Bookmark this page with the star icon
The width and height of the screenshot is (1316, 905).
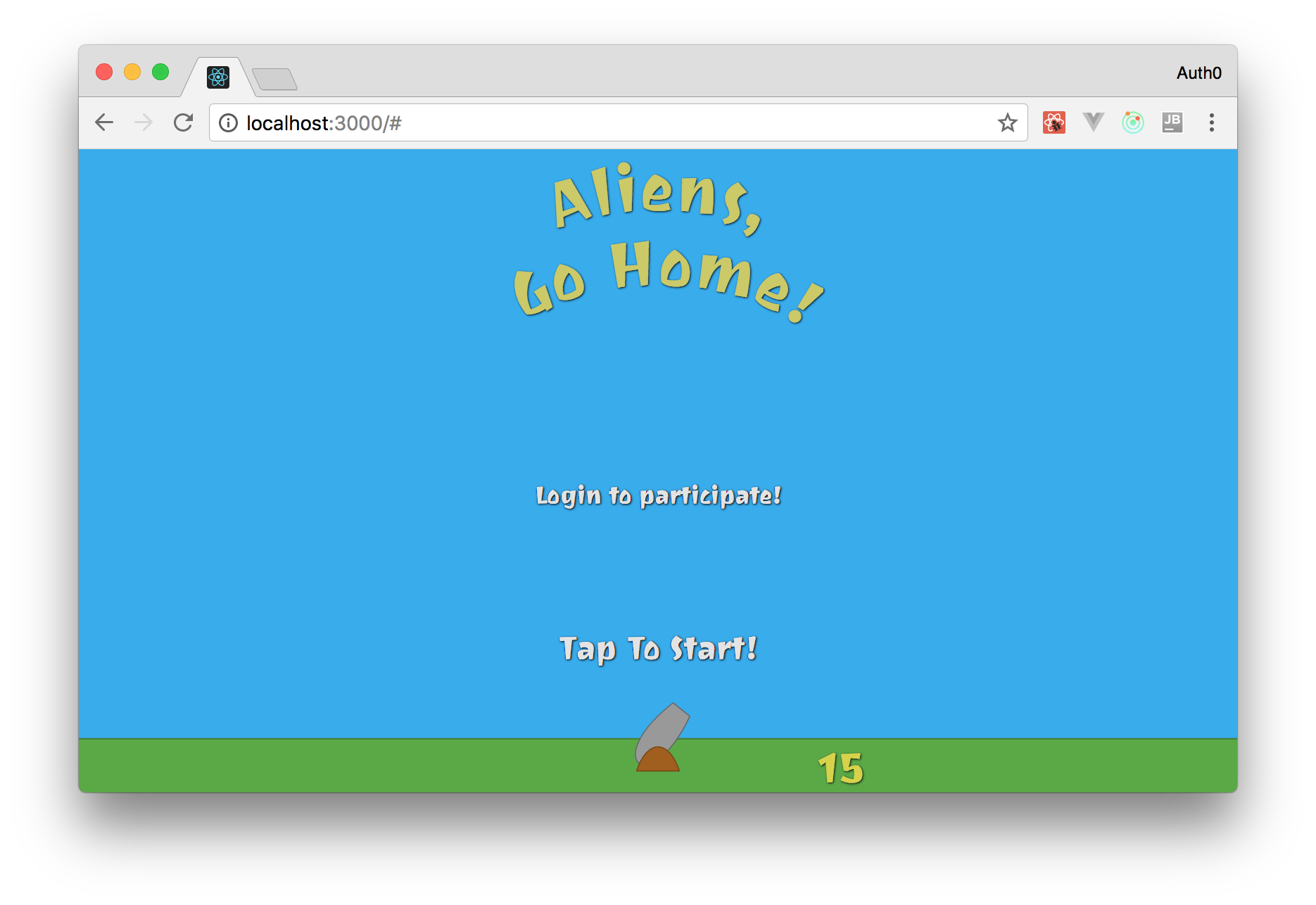[x=1008, y=123]
